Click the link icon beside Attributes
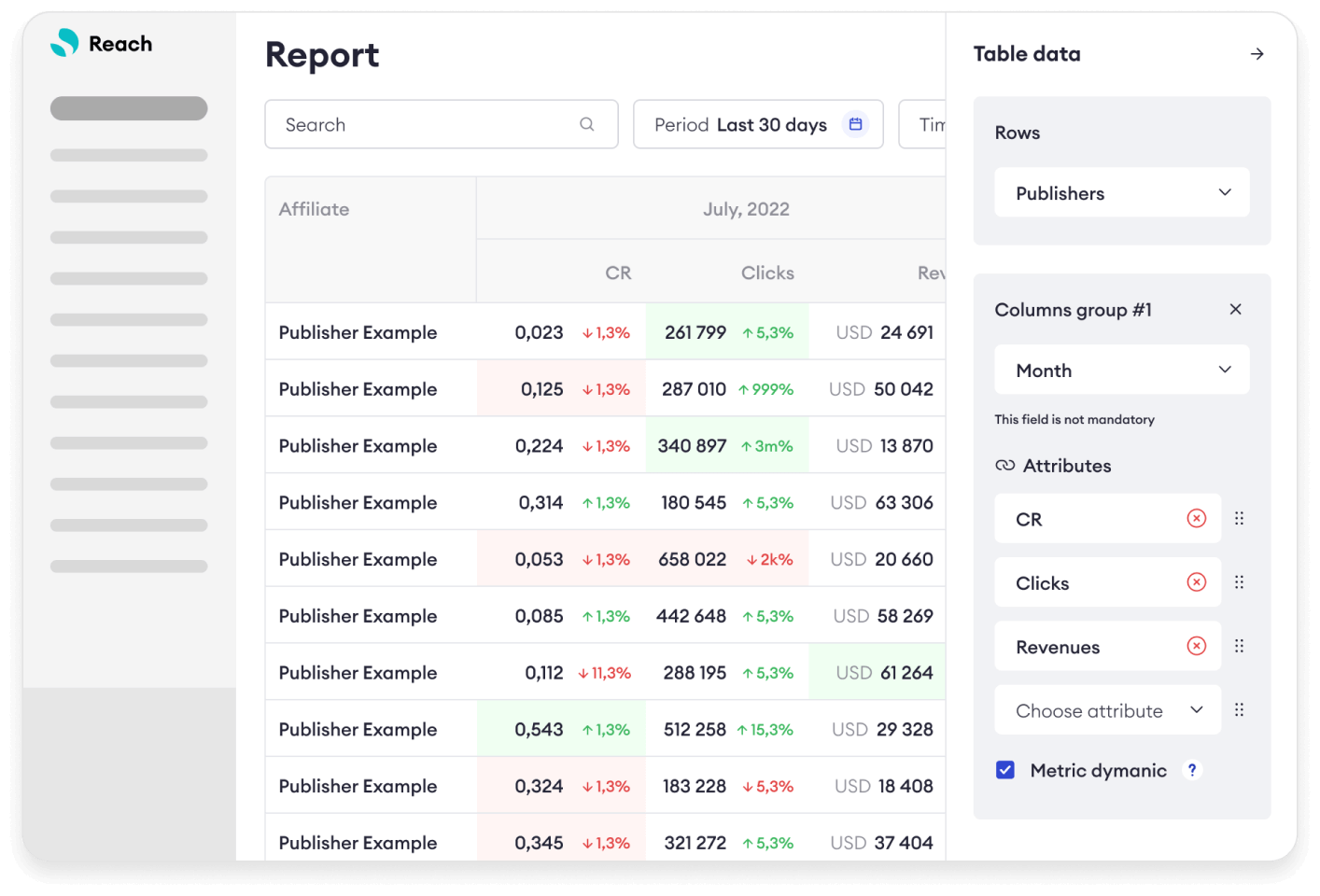Image resolution: width=1320 pixels, height=896 pixels. tap(1005, 464)
